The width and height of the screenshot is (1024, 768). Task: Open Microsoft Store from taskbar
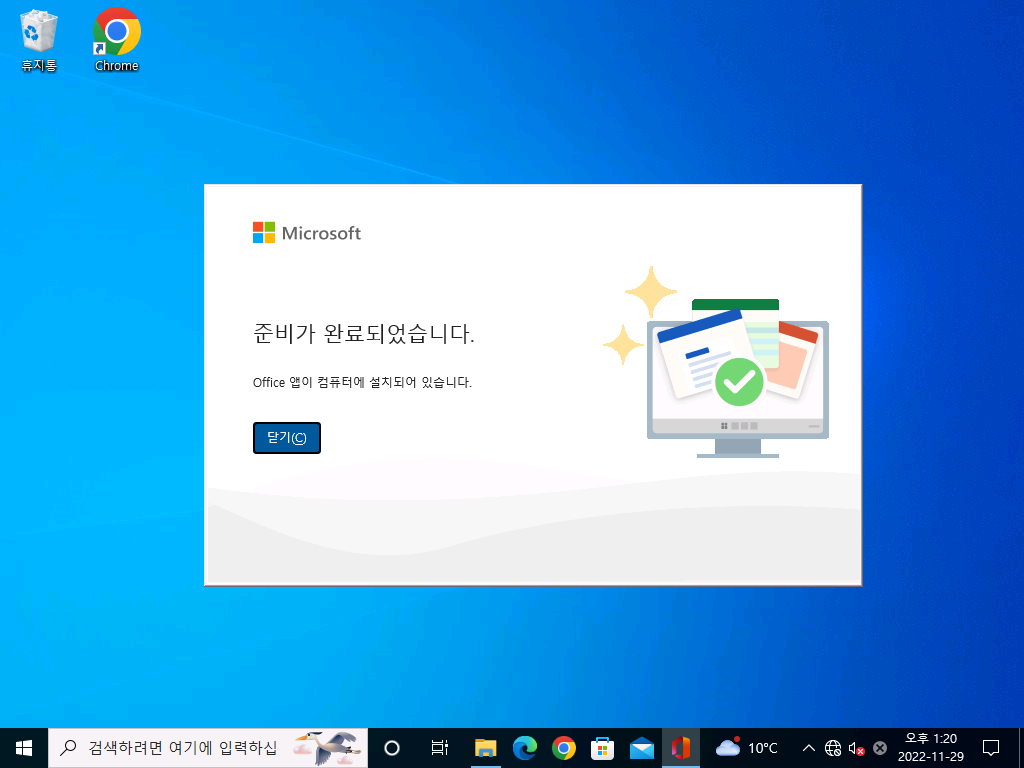pos(602,748)
